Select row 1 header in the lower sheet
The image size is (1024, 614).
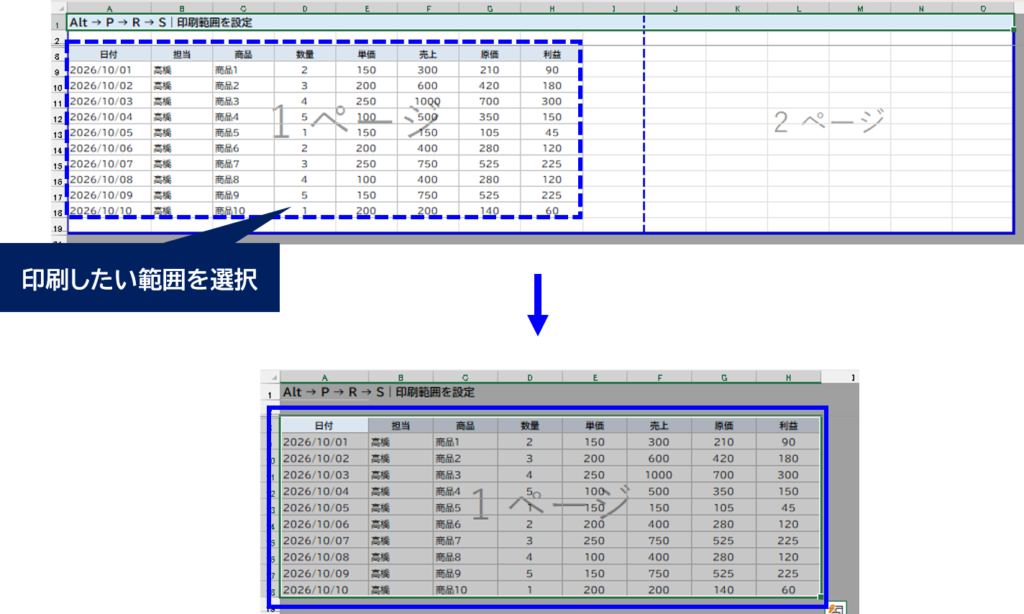click(x=270, y=394)
